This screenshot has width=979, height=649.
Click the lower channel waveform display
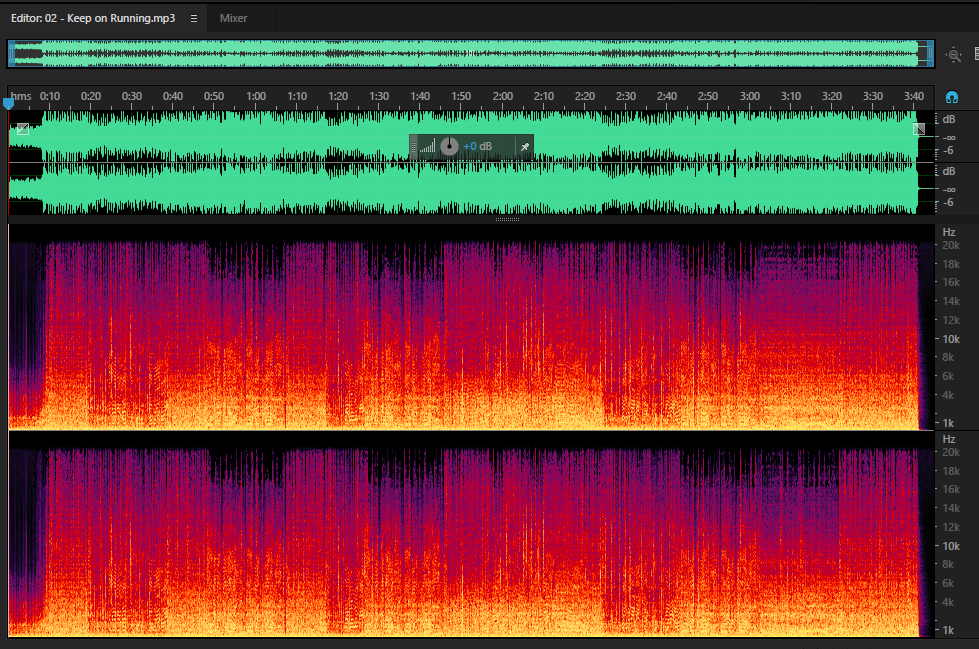[x=471, y=189]
